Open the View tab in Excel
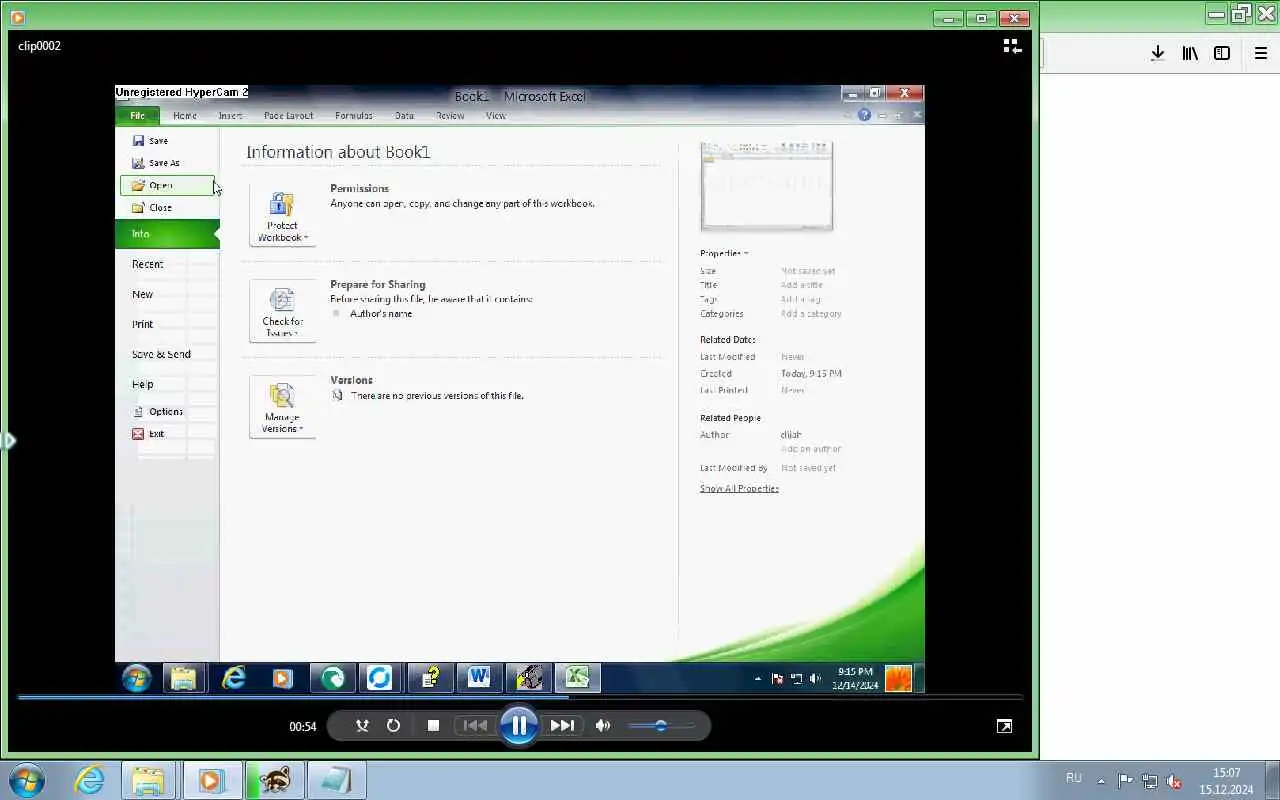 496,116
